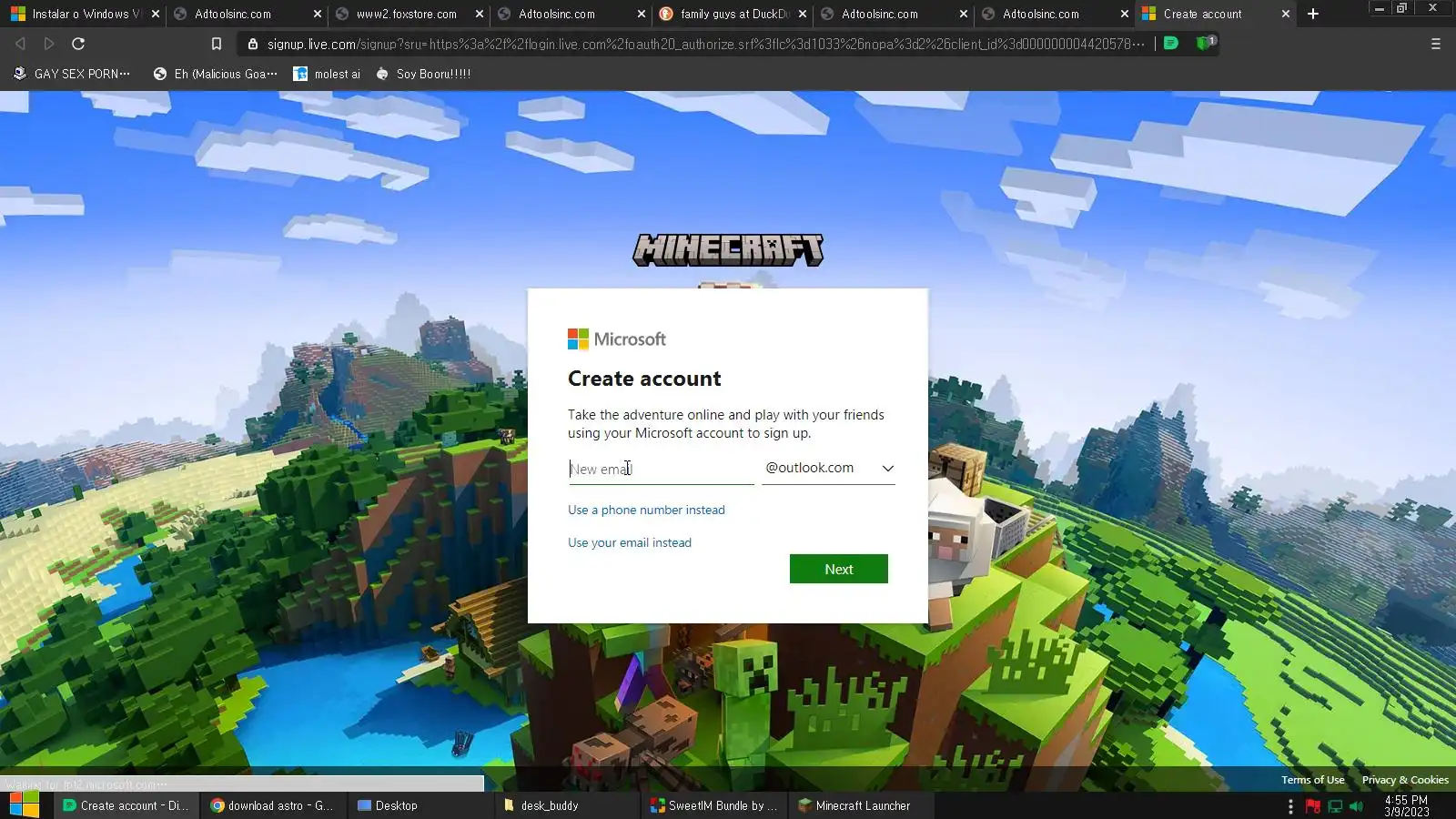Click the red flag tray icon

1313,806
